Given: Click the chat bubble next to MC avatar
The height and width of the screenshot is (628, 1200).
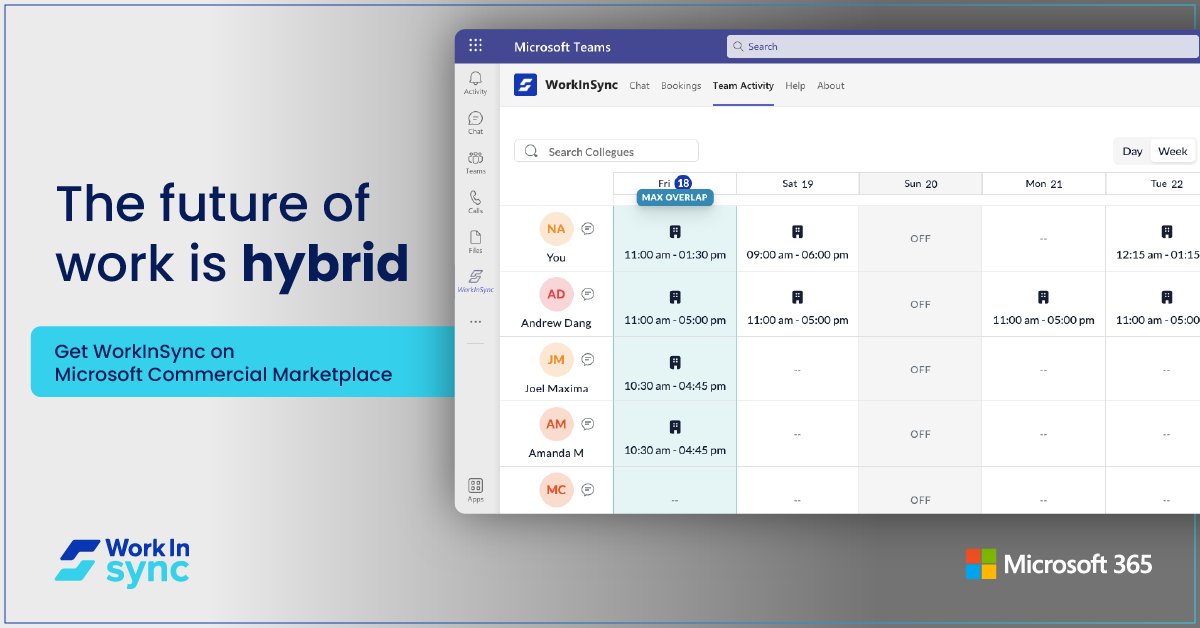Looking at the screenshot, I should click(x=588, y=489).
